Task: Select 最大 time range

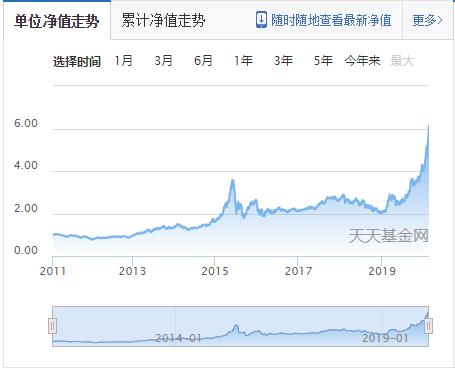Action: point(402,61)
